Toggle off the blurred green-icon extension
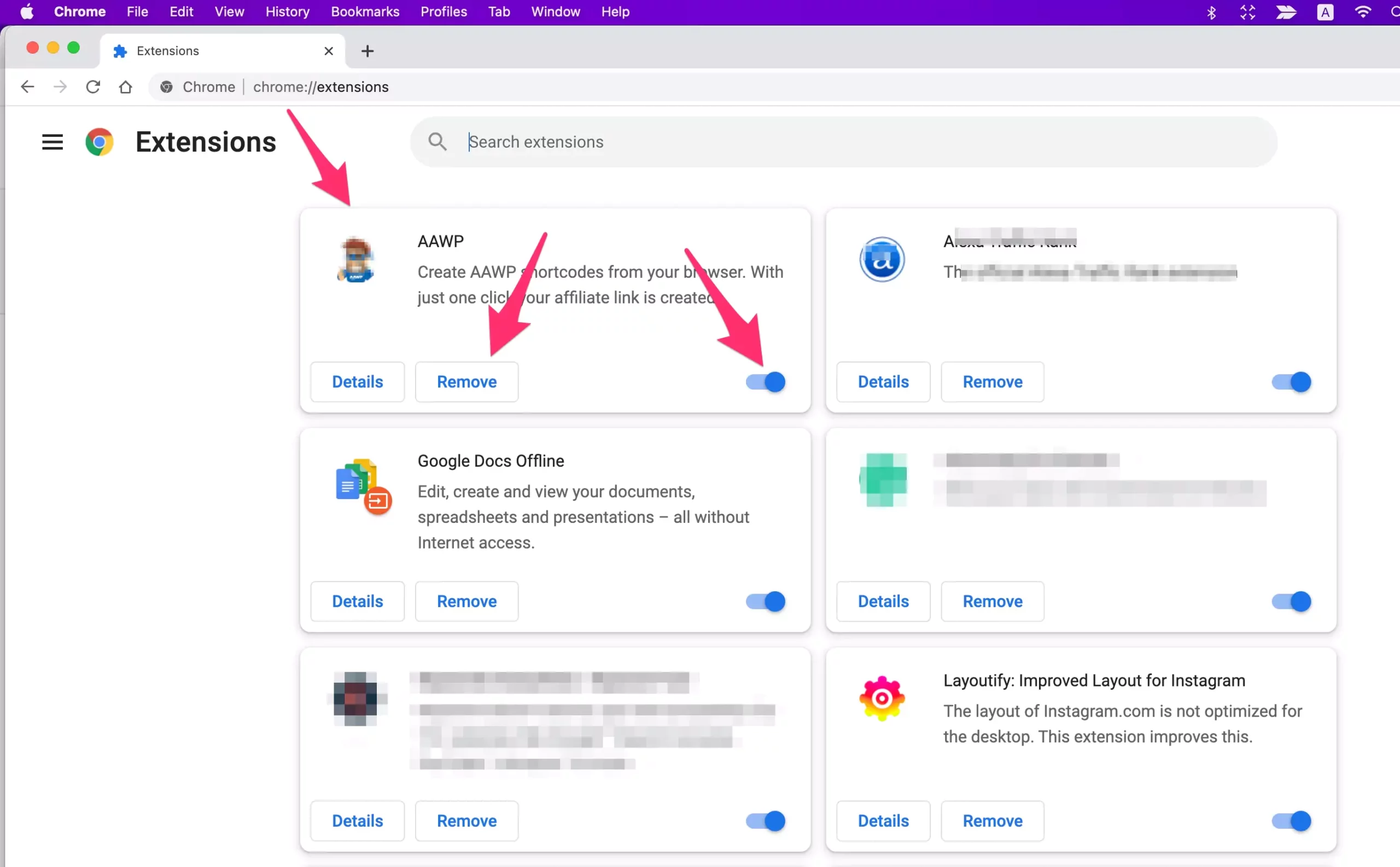The width and height of the screenshot is (1400, 867). [1291, 602]
